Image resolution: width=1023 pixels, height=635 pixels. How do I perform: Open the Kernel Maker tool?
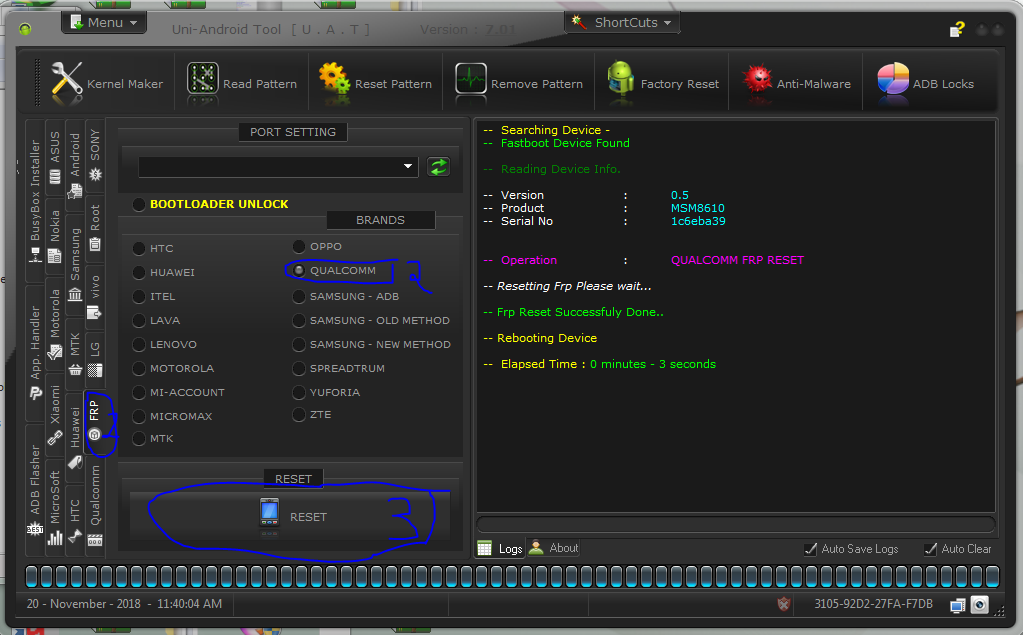tap(108, 84)
